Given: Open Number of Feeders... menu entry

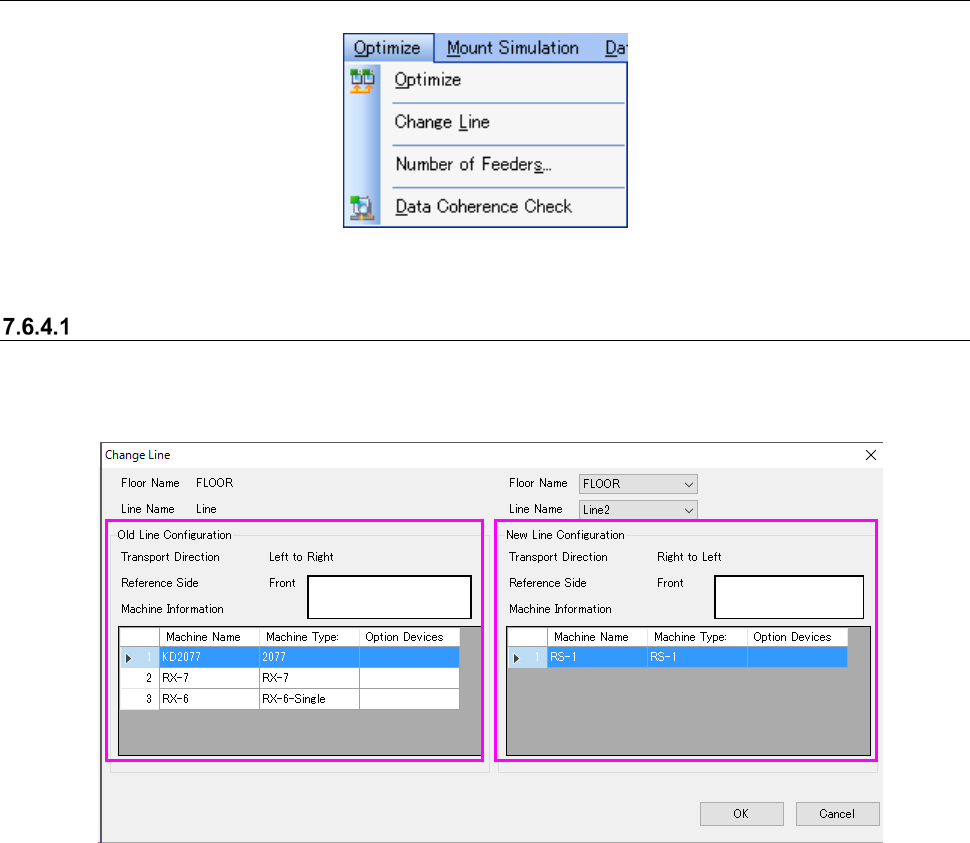Looking at the screenshot, I should 473,164.
